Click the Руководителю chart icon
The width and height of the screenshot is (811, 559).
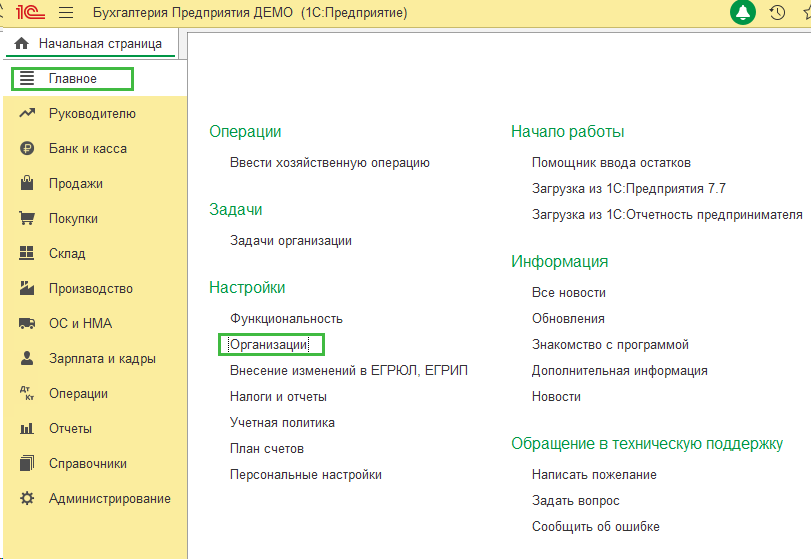(x=27, y=113)
